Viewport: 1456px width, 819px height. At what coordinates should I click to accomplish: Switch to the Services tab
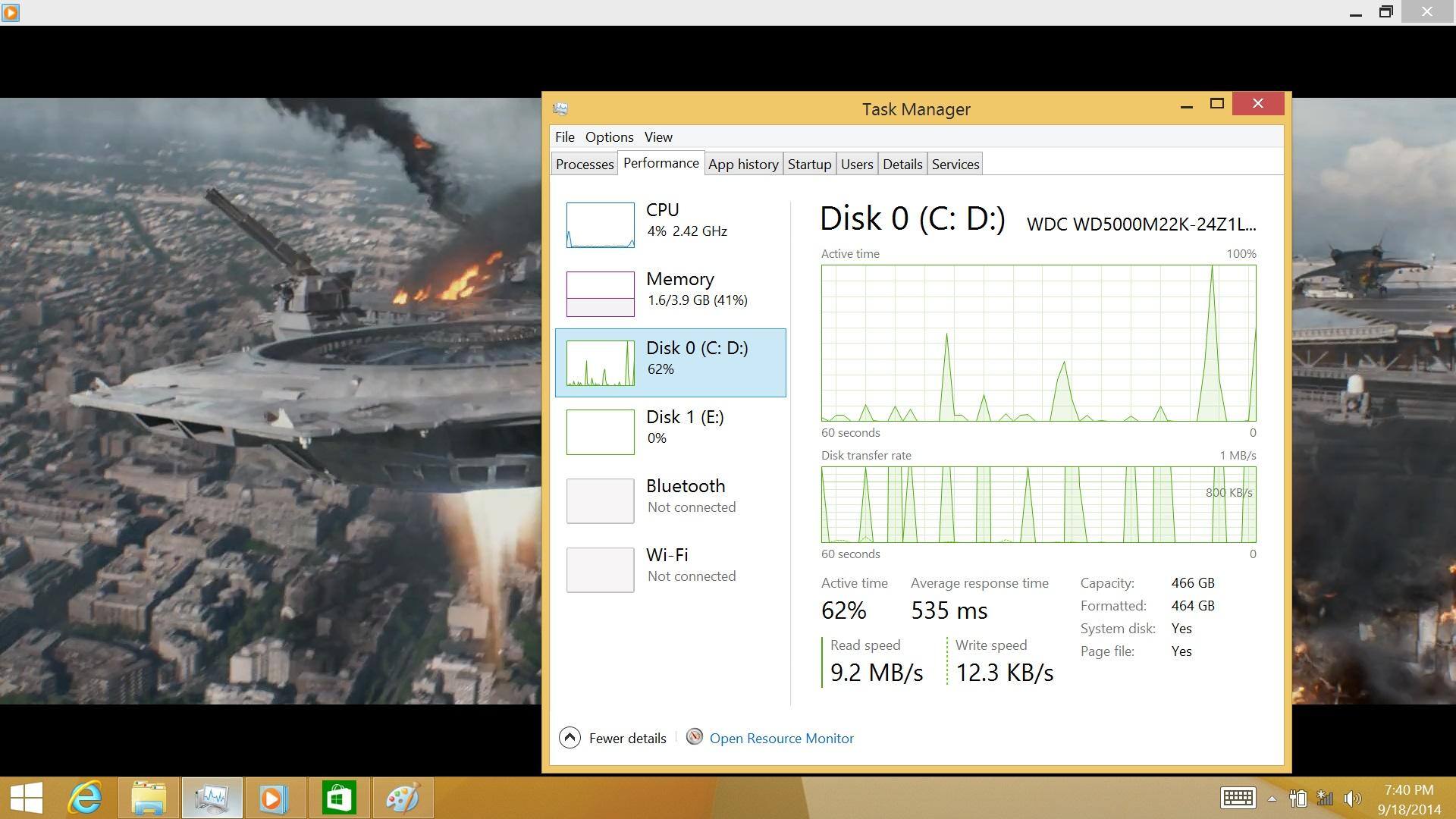coord(955,165)
